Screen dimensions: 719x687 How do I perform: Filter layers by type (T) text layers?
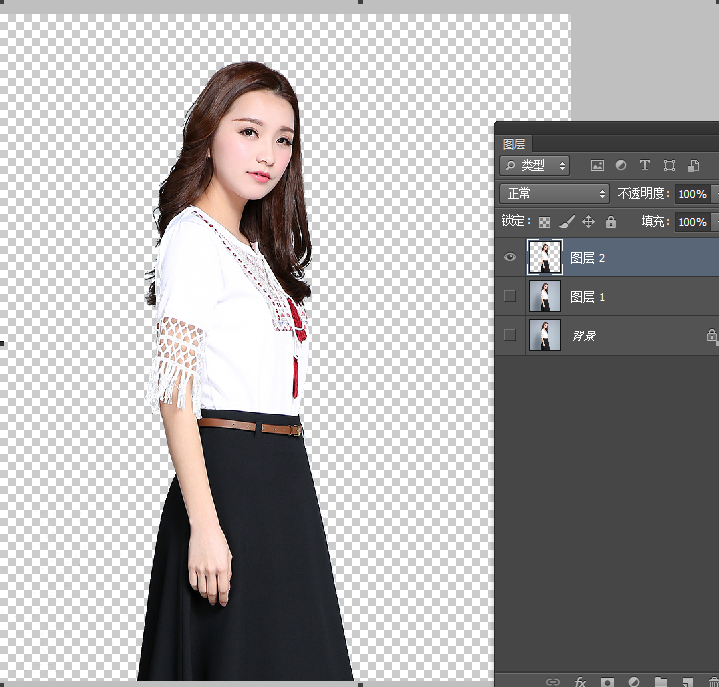[x=644, y=166]
